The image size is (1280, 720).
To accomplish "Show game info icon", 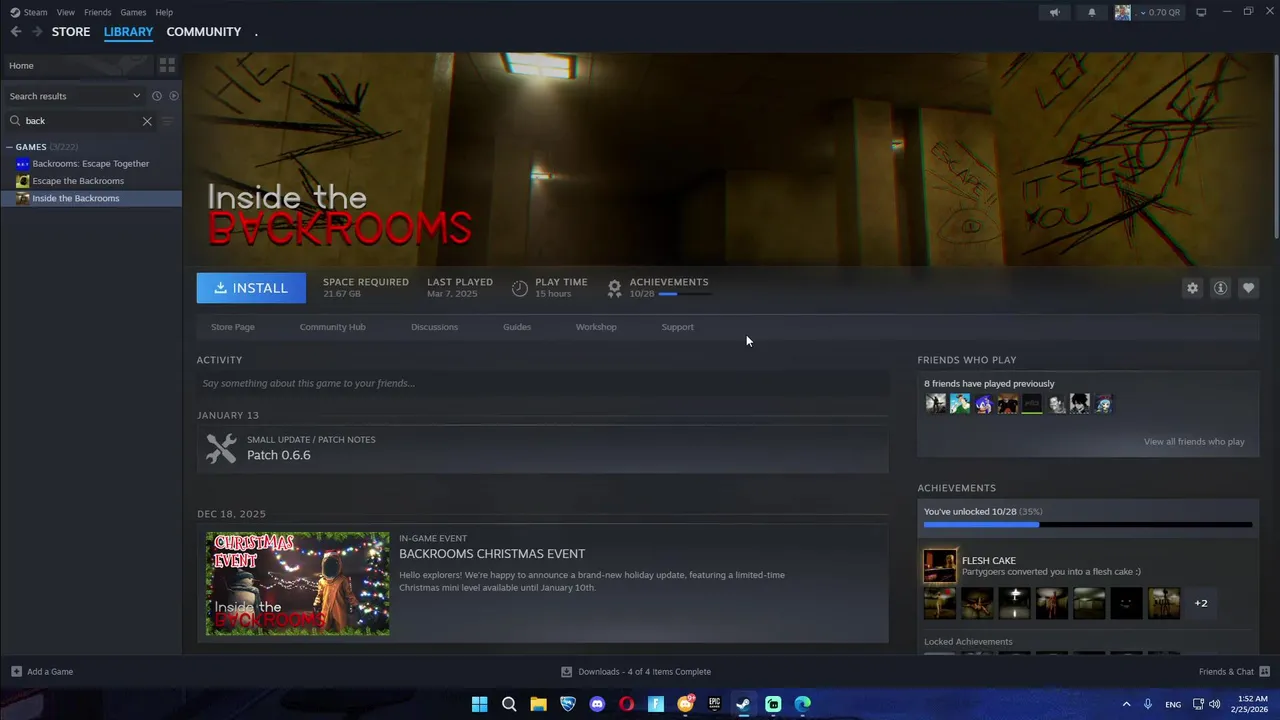I will (x=1220, y=288).
